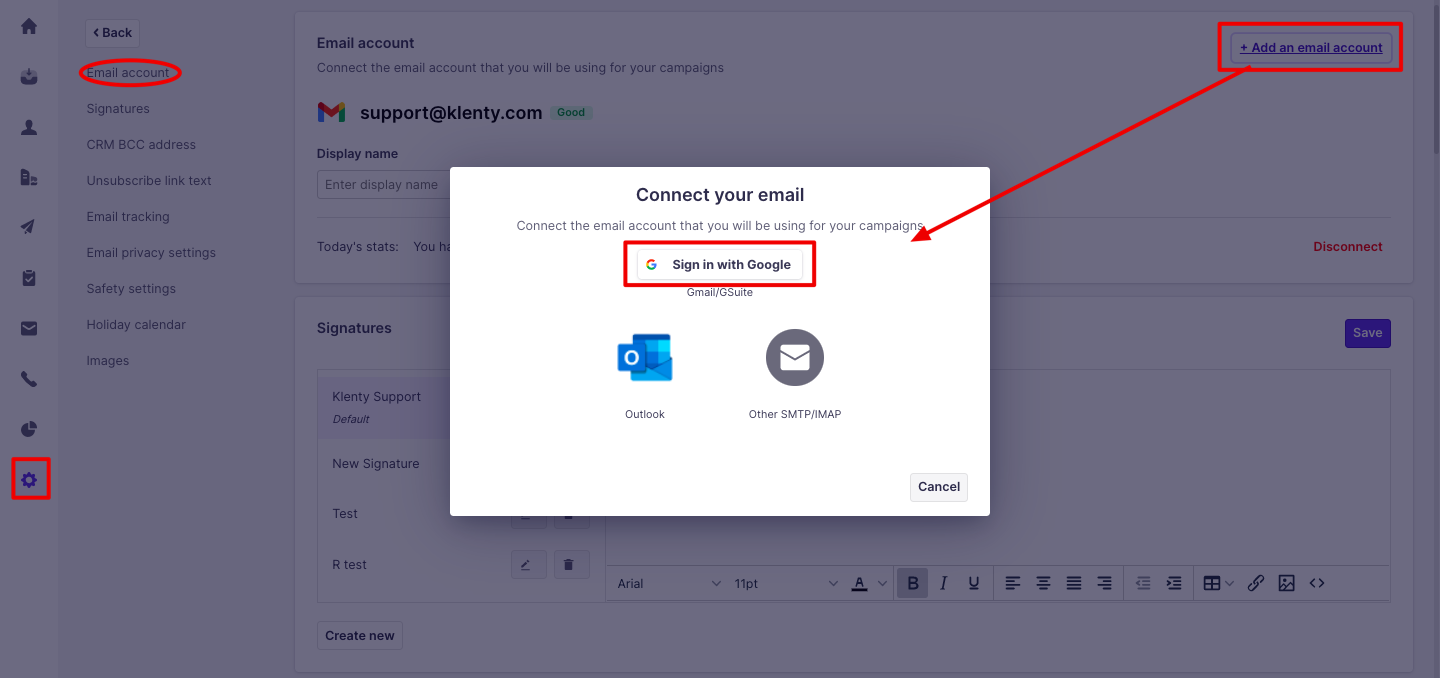Screen dimensions: 1440x678
Task: Choose the Other SMTP/IMAP envelope icon
Action: tap(795, 357)
